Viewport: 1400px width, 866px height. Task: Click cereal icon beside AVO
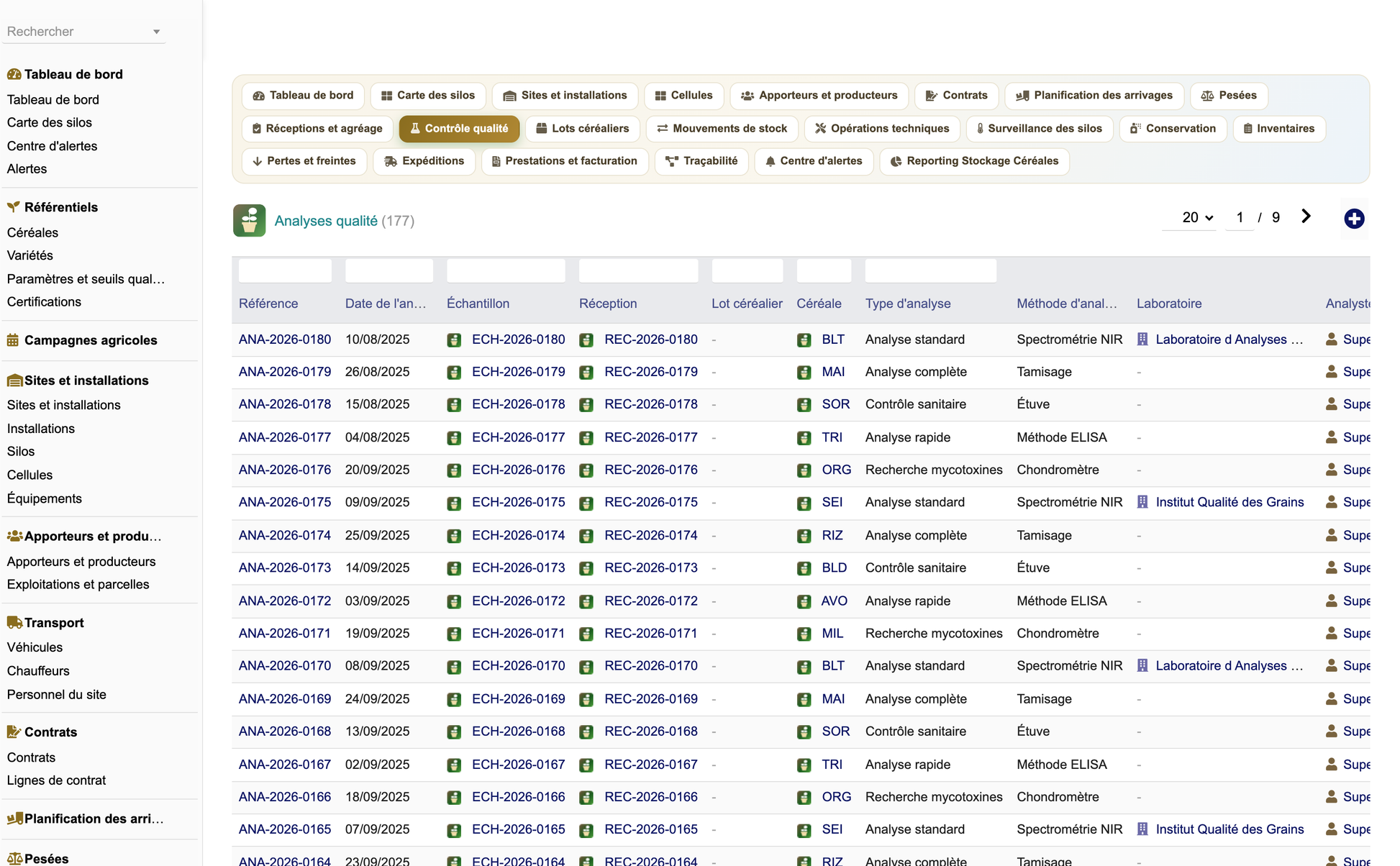point(804,601)
